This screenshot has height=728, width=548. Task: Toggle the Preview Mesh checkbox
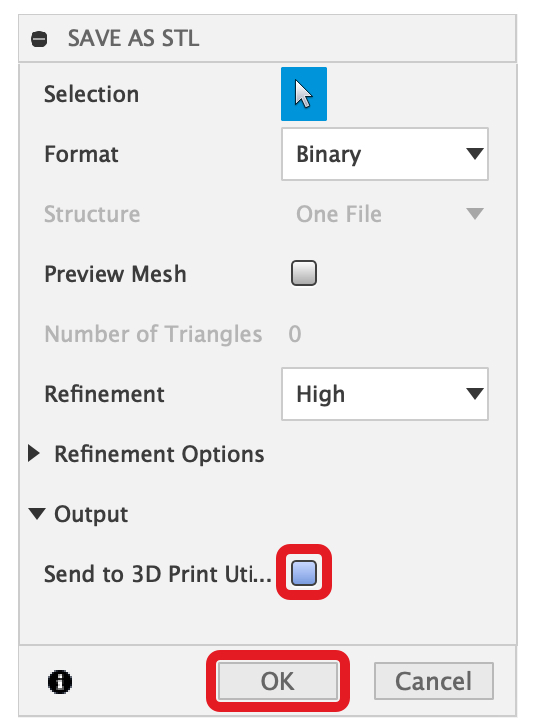click(x=304, y=273)
